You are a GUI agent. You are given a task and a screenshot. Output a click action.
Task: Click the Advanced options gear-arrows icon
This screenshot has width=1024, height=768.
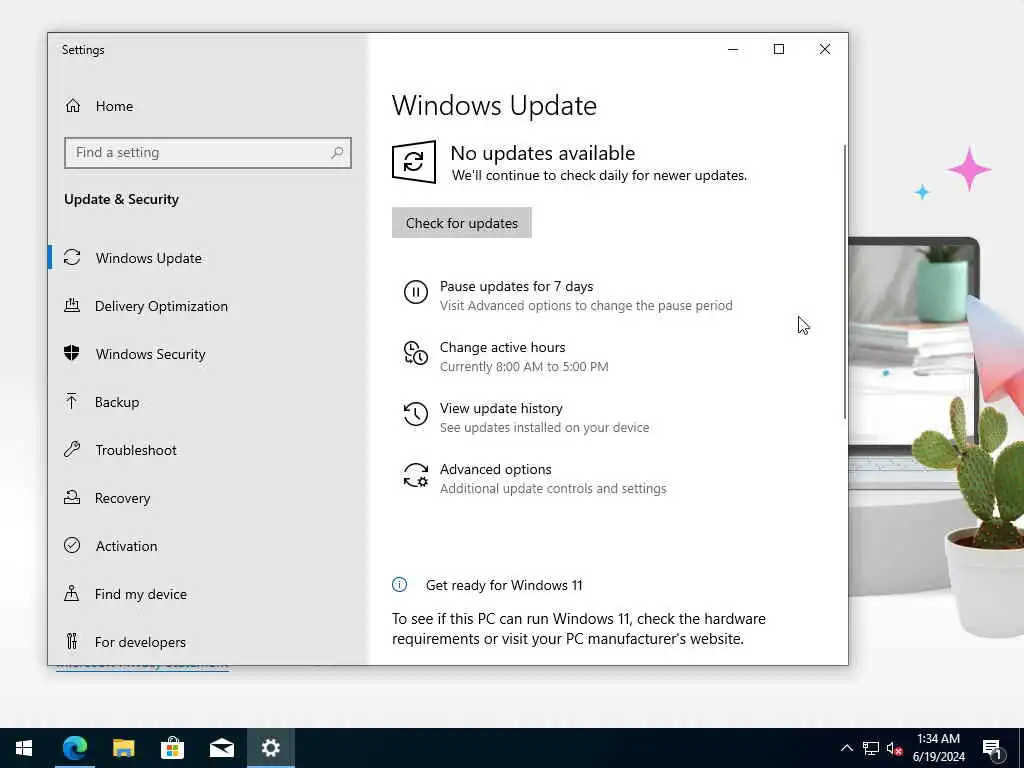(416, 475)
